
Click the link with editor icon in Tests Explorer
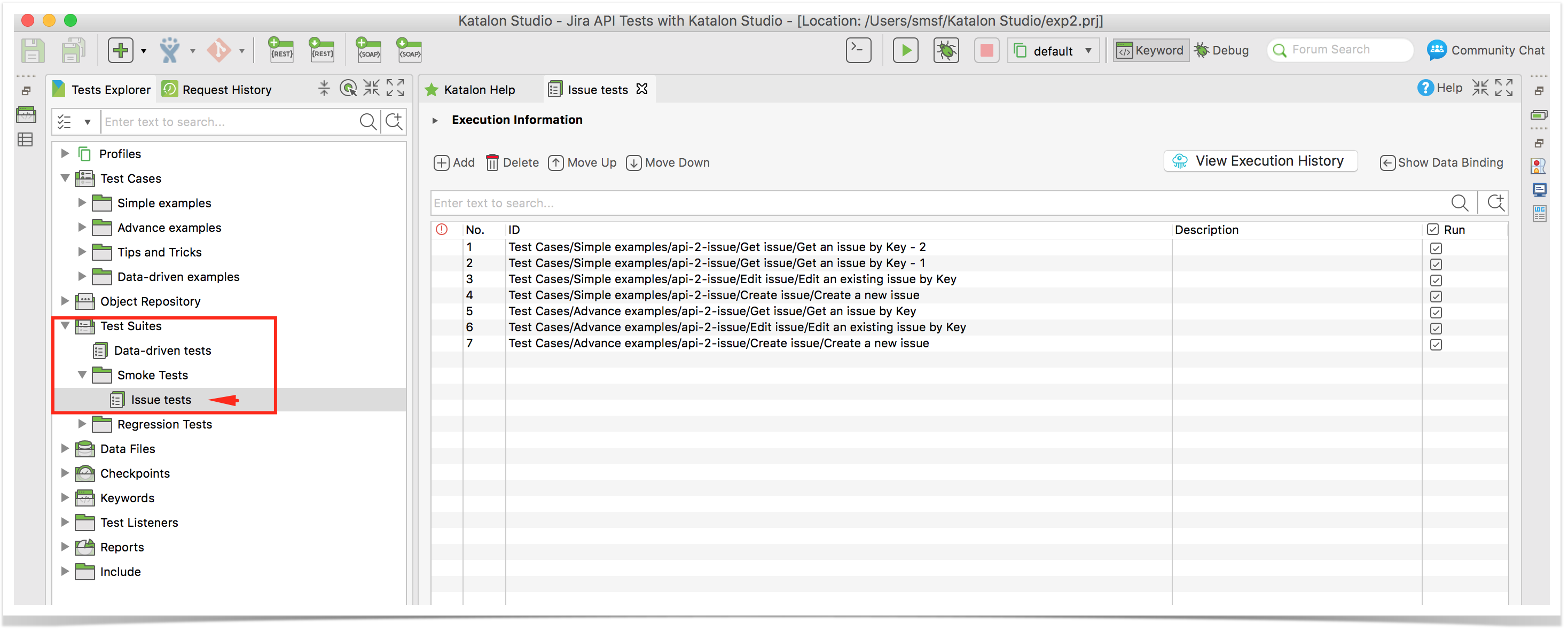[348, 89]
